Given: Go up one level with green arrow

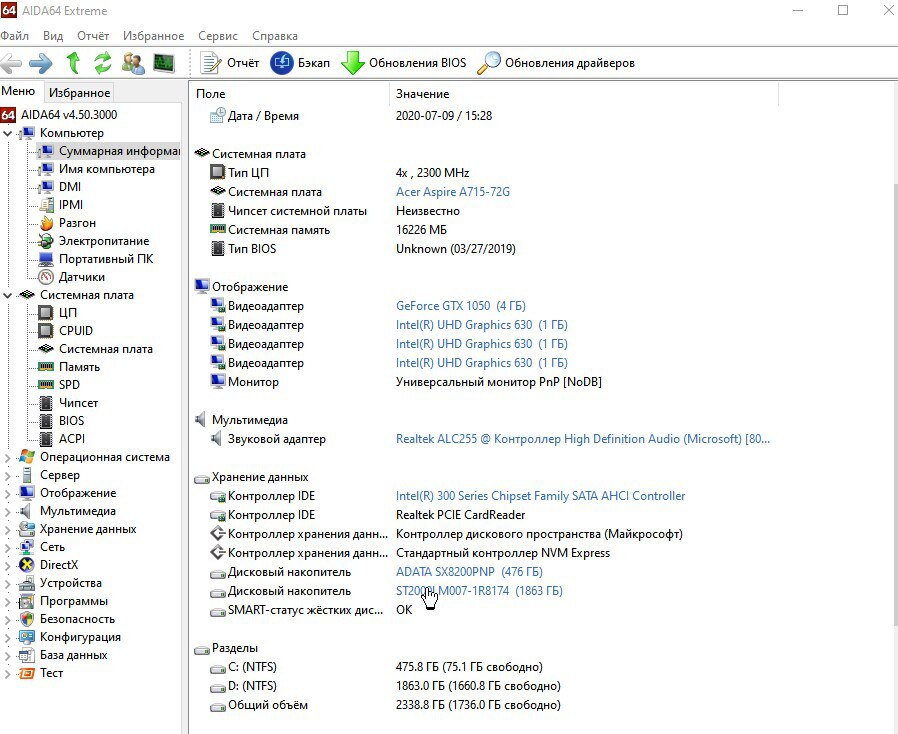Looking at the screenshot, I should [73, 63].
